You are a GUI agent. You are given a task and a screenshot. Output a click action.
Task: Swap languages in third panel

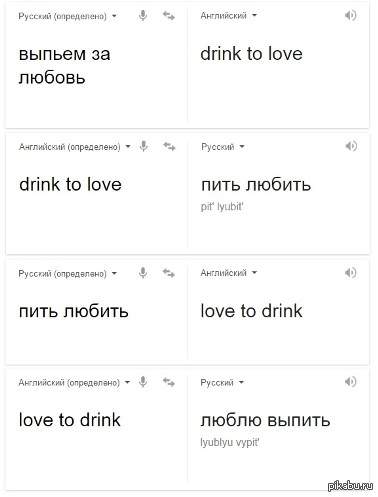(x=169, y=273)
